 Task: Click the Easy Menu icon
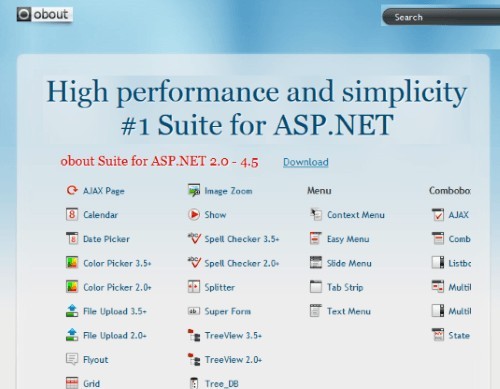click(316, 238)
